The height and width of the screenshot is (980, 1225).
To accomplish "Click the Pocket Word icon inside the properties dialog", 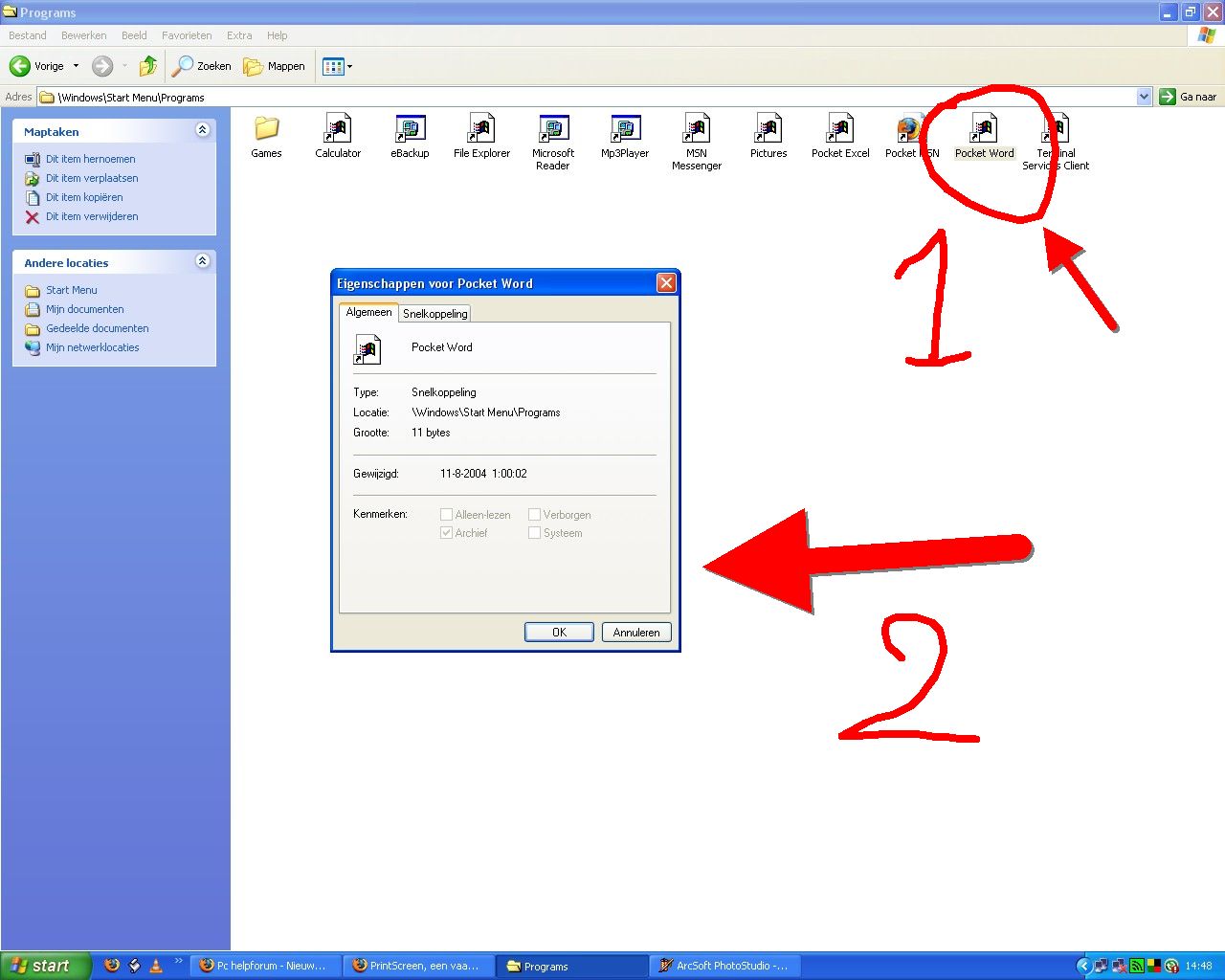I will point(367,349).
